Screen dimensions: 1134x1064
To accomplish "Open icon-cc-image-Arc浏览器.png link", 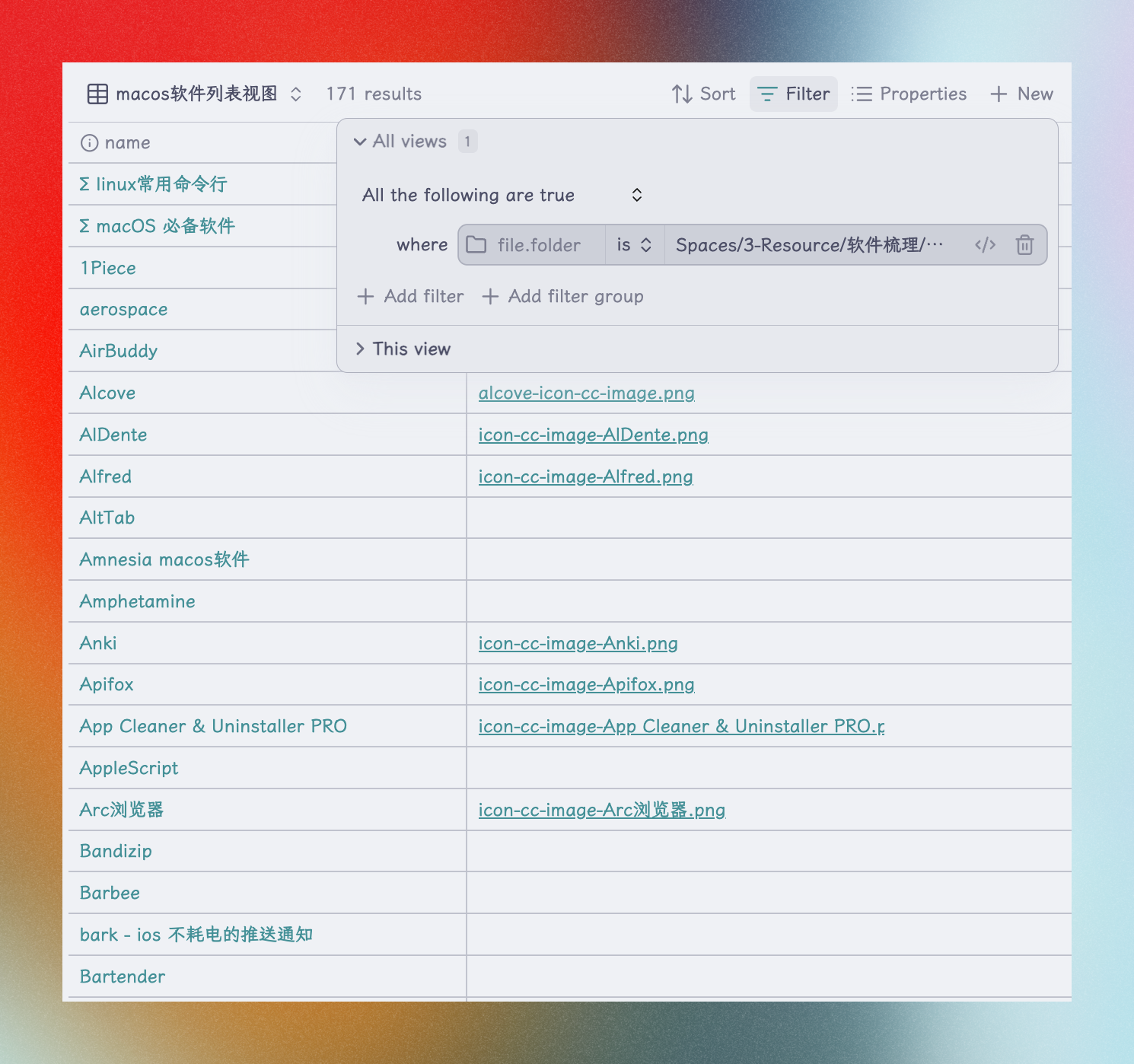I will click(x=601, y=810).
